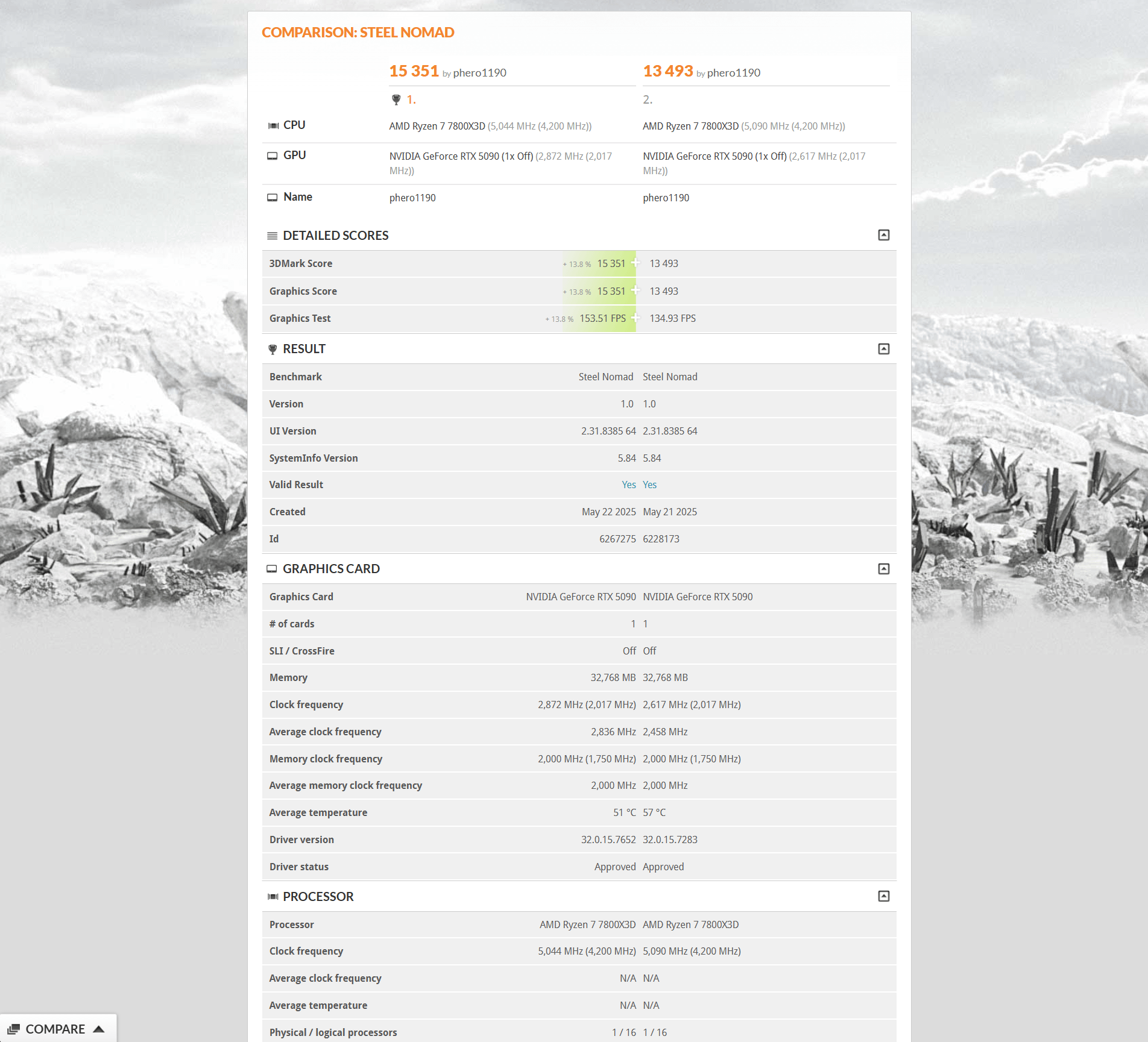Click the 'RESULT' section title
Viewport: 1148px width, 1042px height.
pos(304,349)
